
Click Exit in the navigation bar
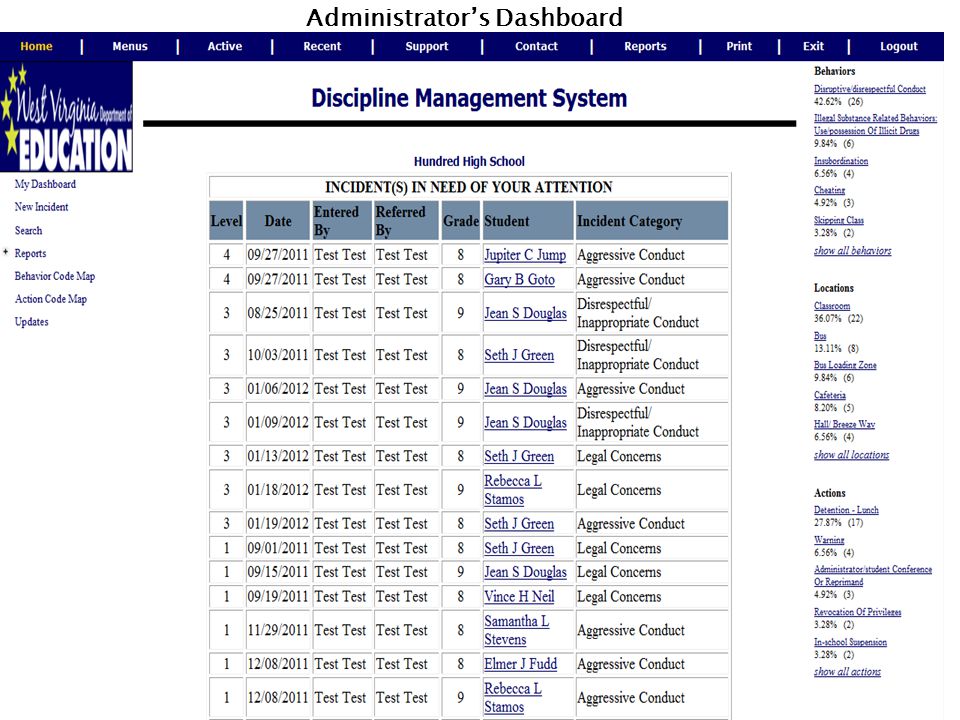point(813,47)
